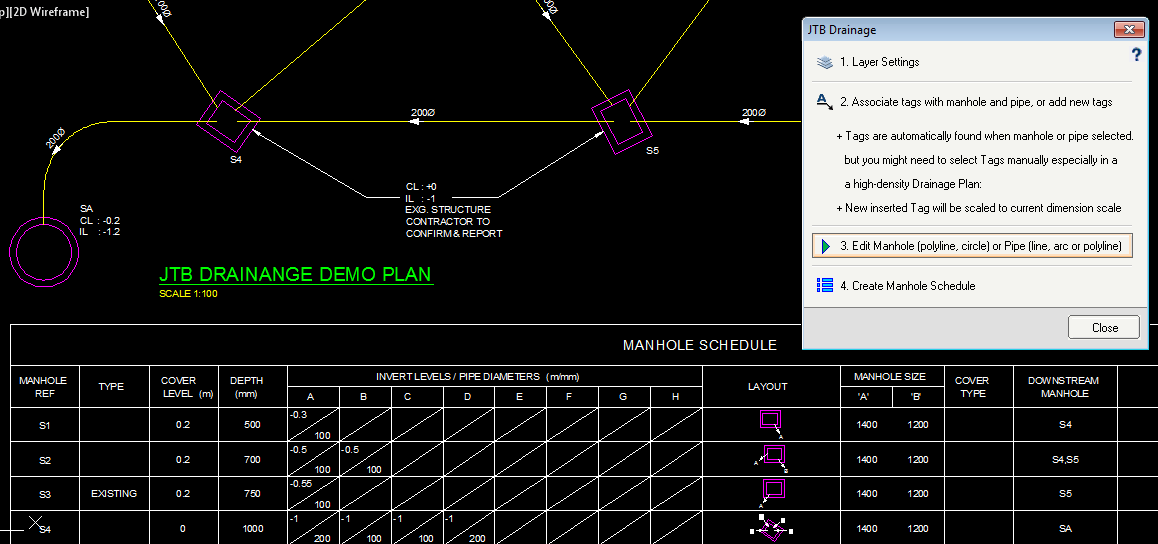This screenshot has width=1158, height=544.
Task: Click the blue list icon for Manhole Schedule
Action: click(825, 285)
